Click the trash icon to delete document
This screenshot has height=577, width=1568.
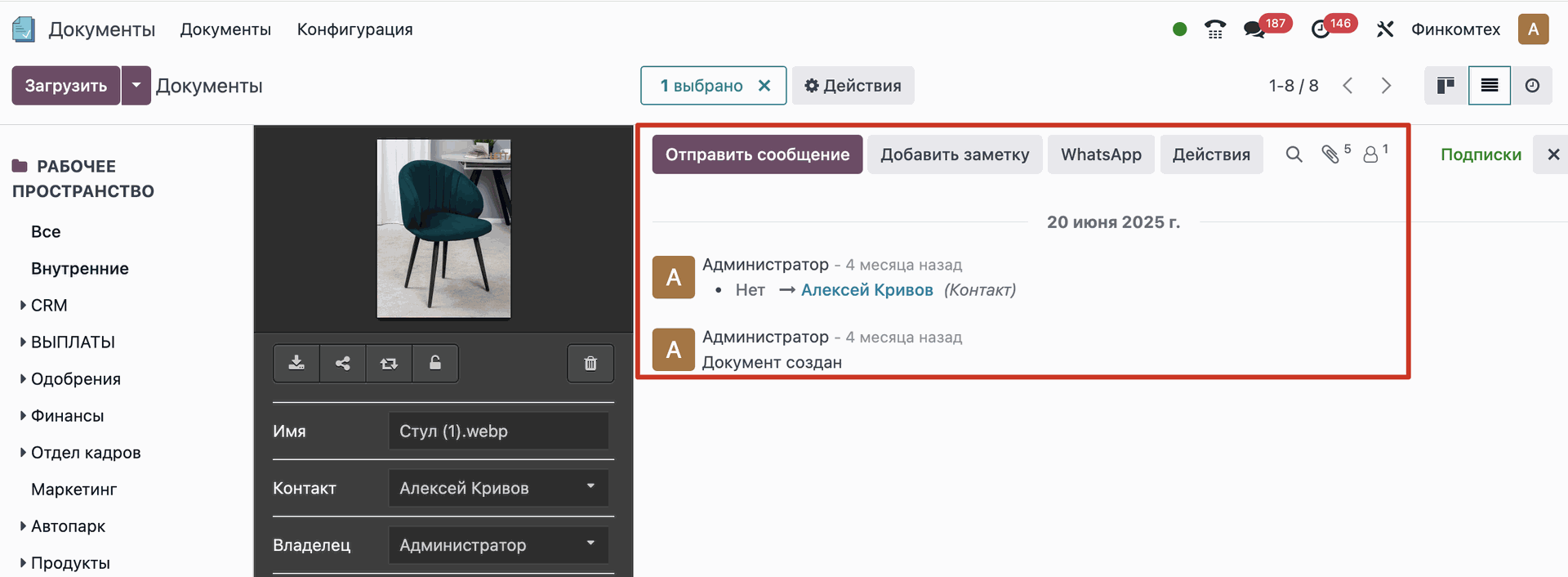tap(590, 364)
